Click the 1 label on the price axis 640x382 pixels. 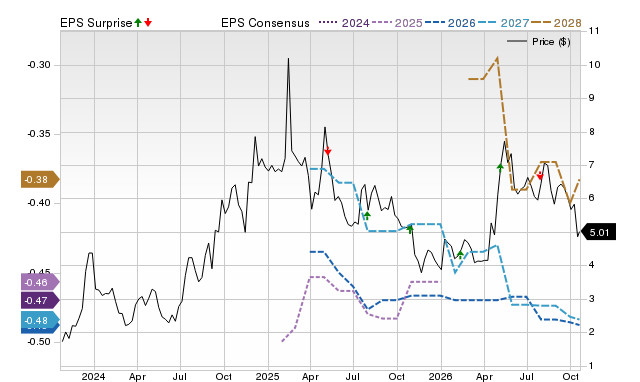pos(591,366)
